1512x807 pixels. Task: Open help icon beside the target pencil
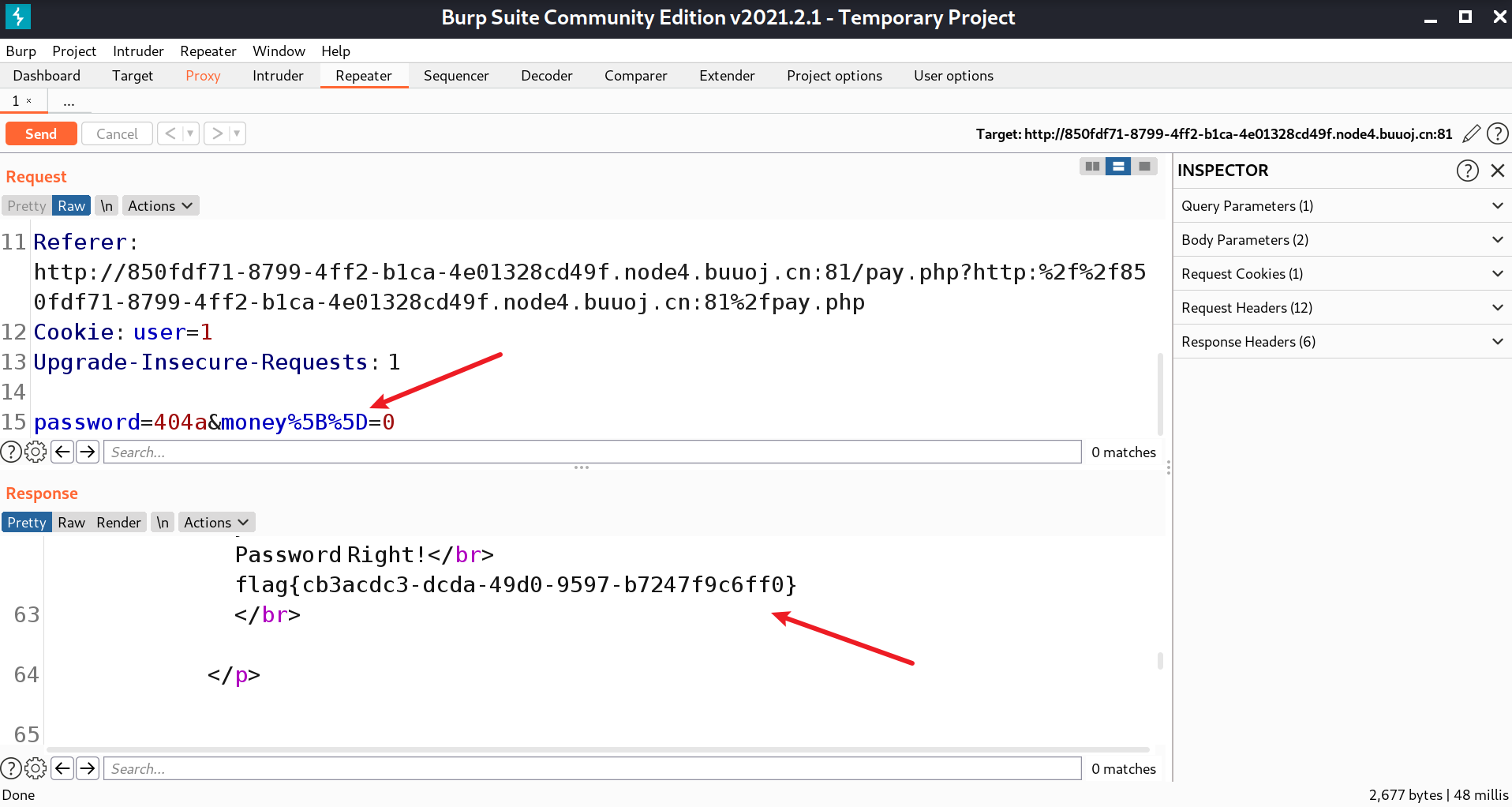click(1497, 133)
